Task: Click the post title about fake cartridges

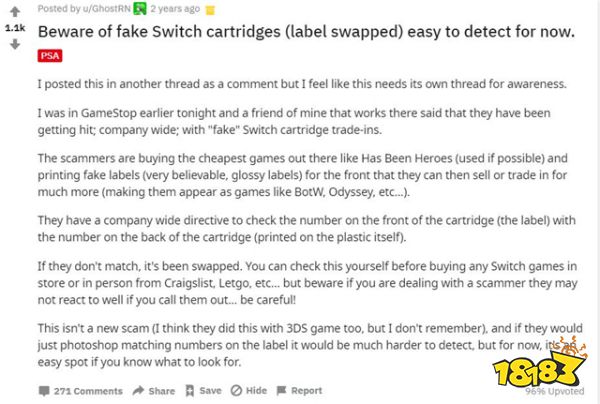Action: [x=305, y=33]
